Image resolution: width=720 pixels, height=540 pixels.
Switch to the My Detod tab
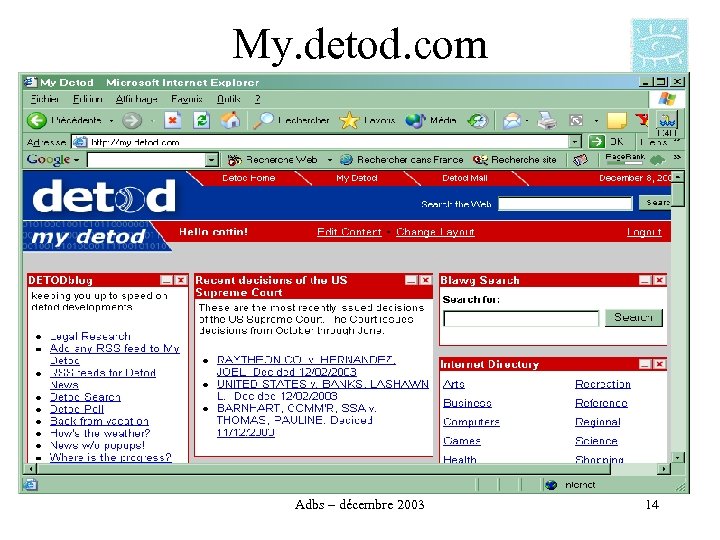[x=357, y=178]
